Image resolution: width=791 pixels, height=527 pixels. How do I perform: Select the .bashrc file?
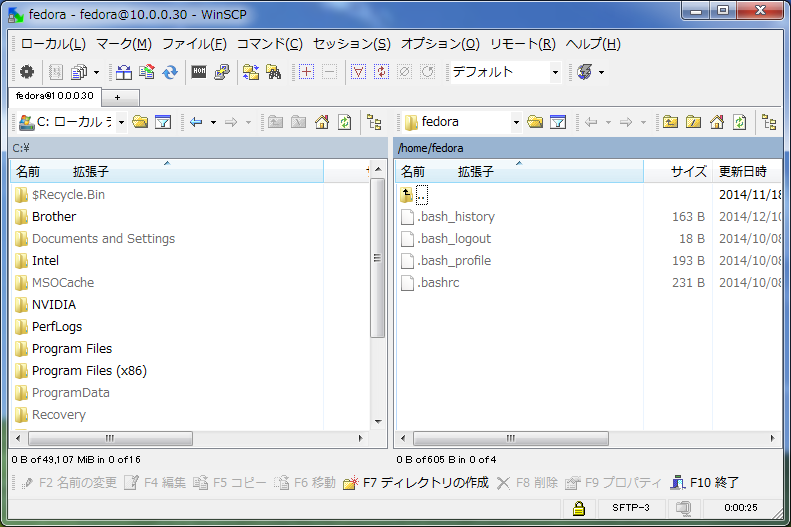click(430, 282)
